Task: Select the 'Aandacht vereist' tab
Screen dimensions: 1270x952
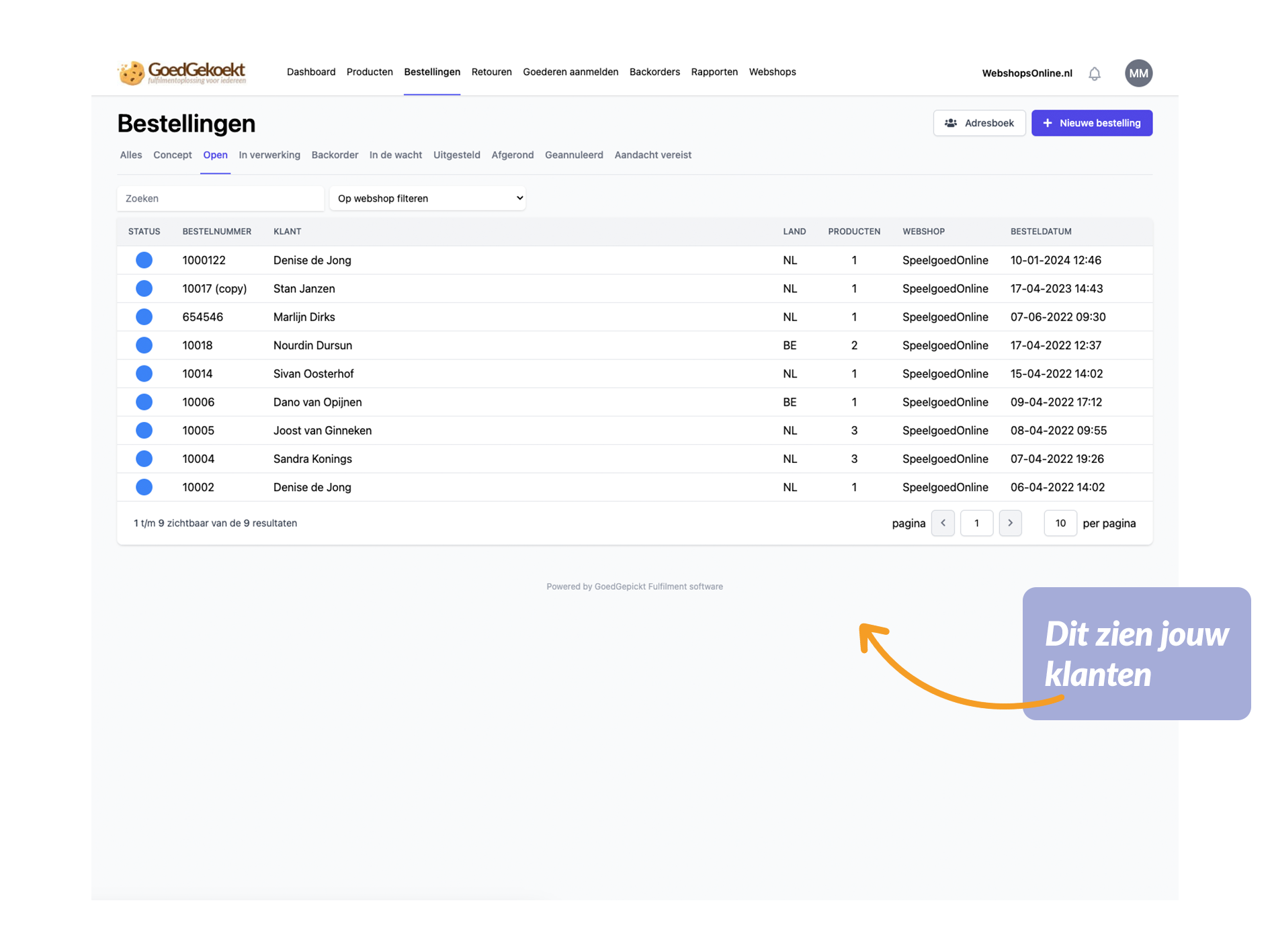Action: coord(652,155)
